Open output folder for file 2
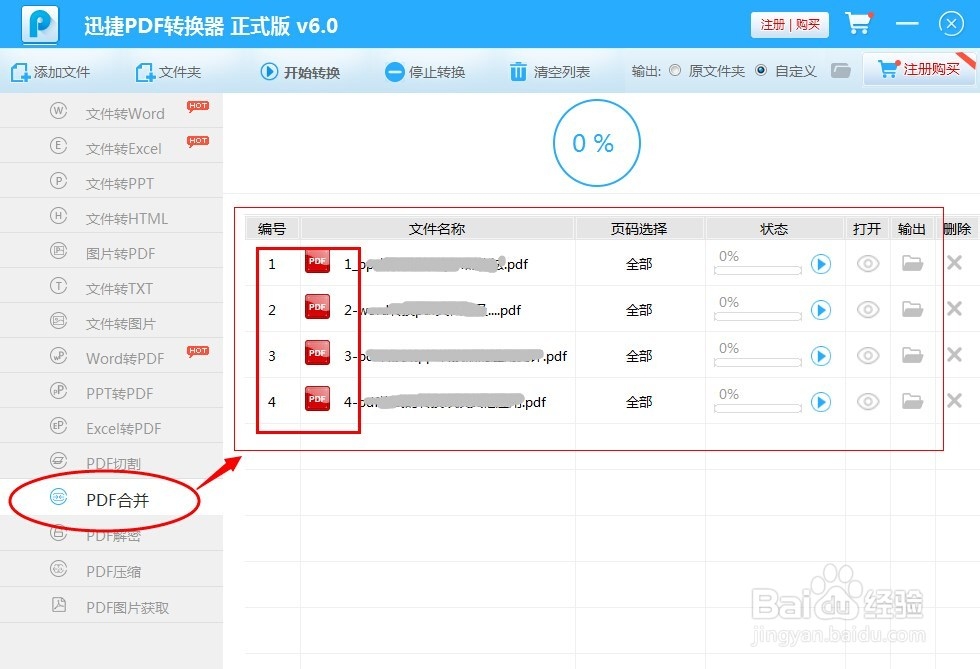Screen dimensions: 980x669 [x=912, y=309]
